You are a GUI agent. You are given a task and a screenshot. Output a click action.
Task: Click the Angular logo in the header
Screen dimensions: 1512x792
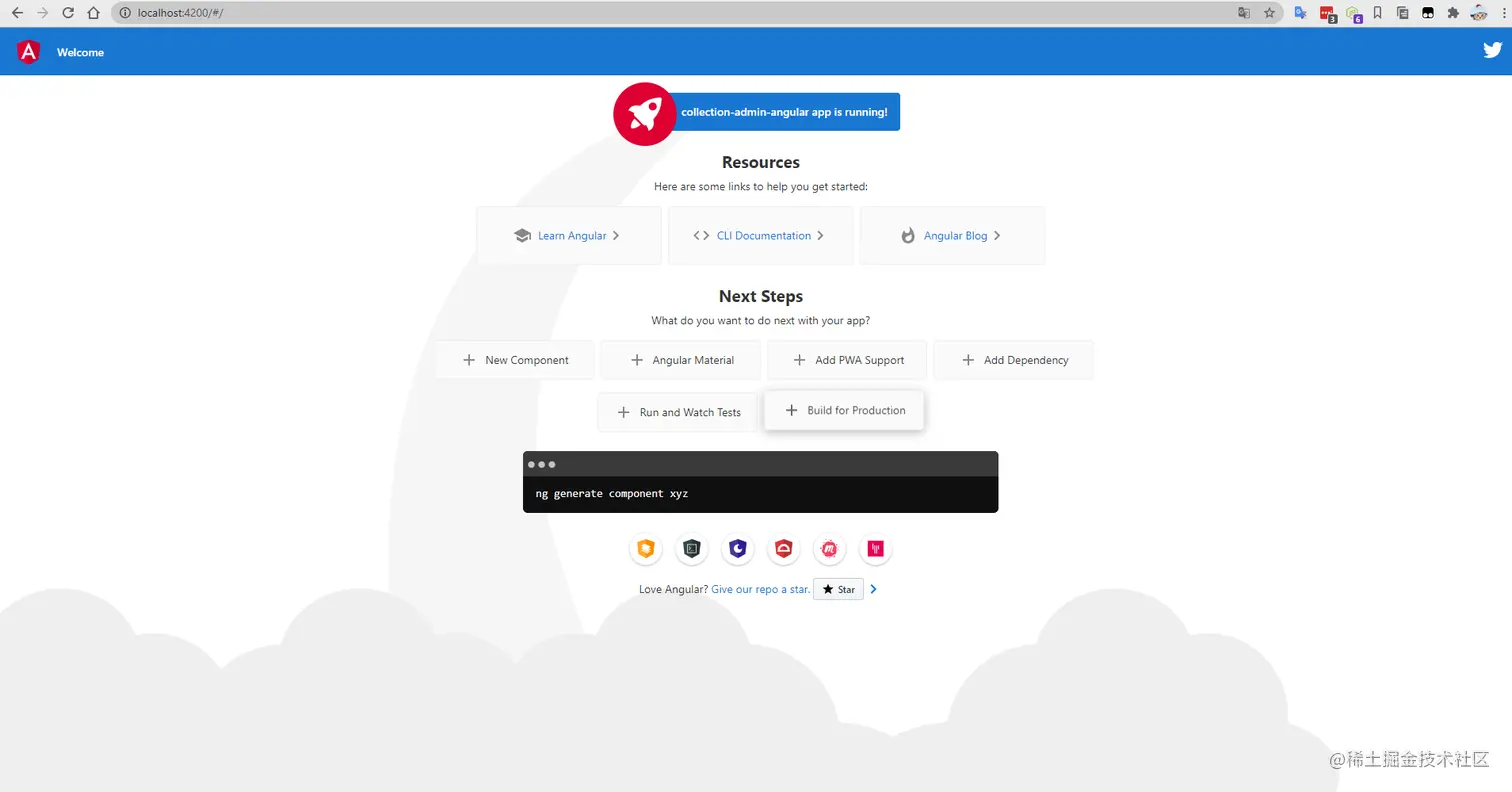(28, 52)
